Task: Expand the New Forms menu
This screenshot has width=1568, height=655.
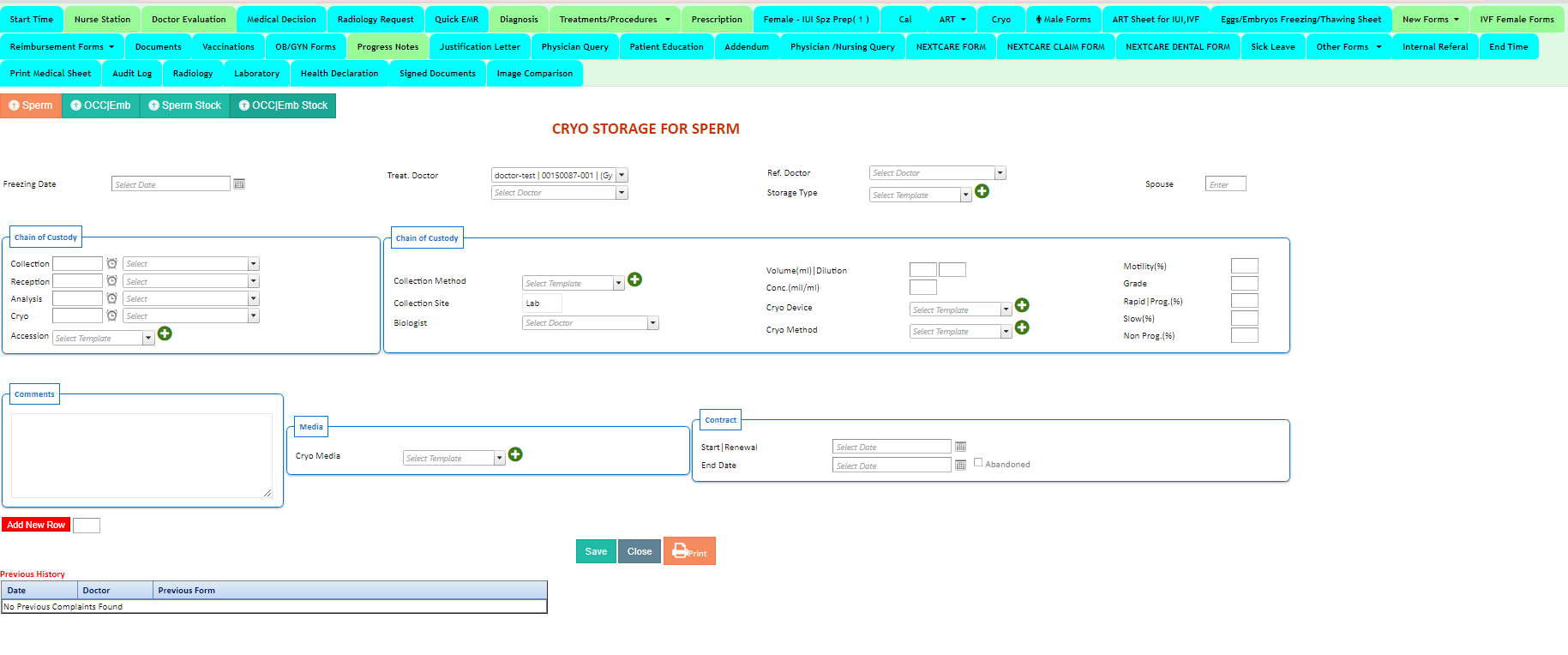Action: click(x=1430, y=20)
